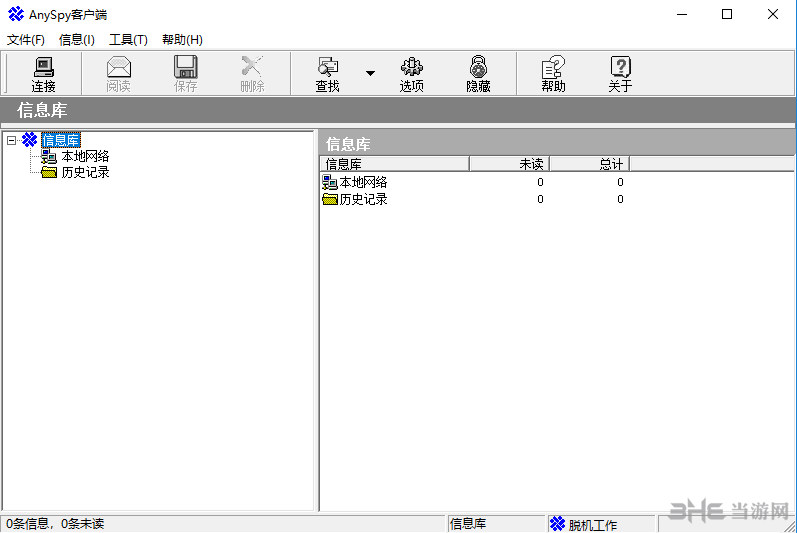Screen dimensions: 797x533
Task: Click the 删除 (Delete) toolbar icon
Action: tap(252, 73)
